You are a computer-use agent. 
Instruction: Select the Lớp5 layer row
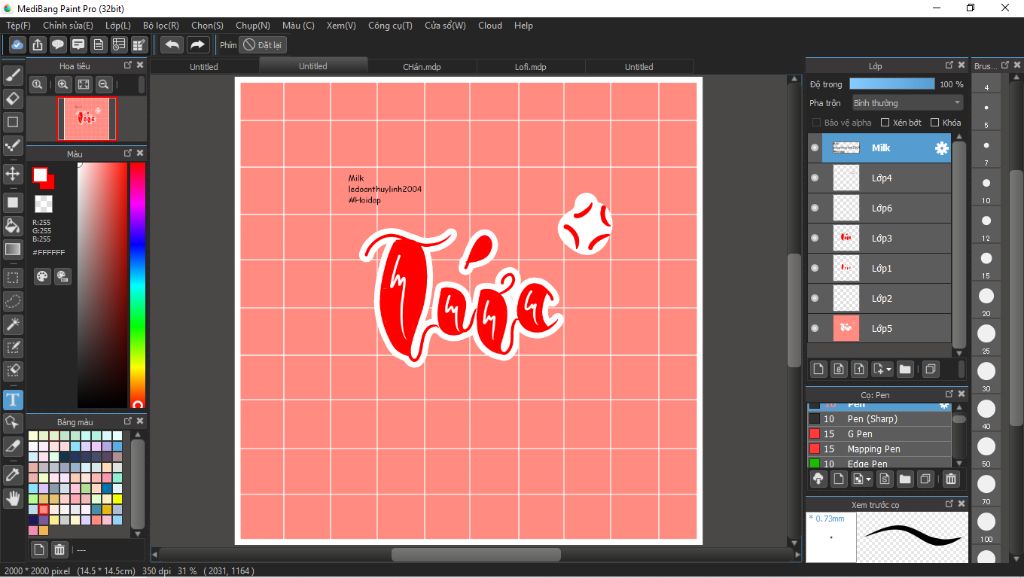point(880,328)
